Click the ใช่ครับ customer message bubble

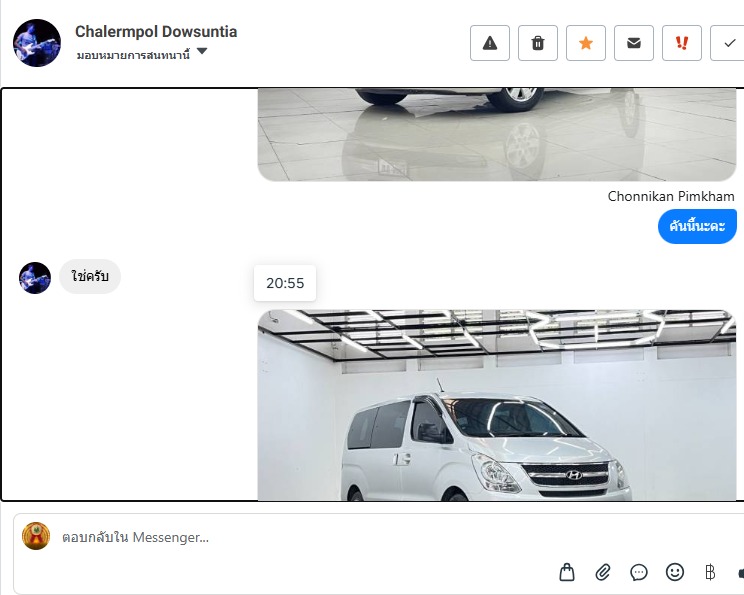pyautogui.click(x=90, y=276)
